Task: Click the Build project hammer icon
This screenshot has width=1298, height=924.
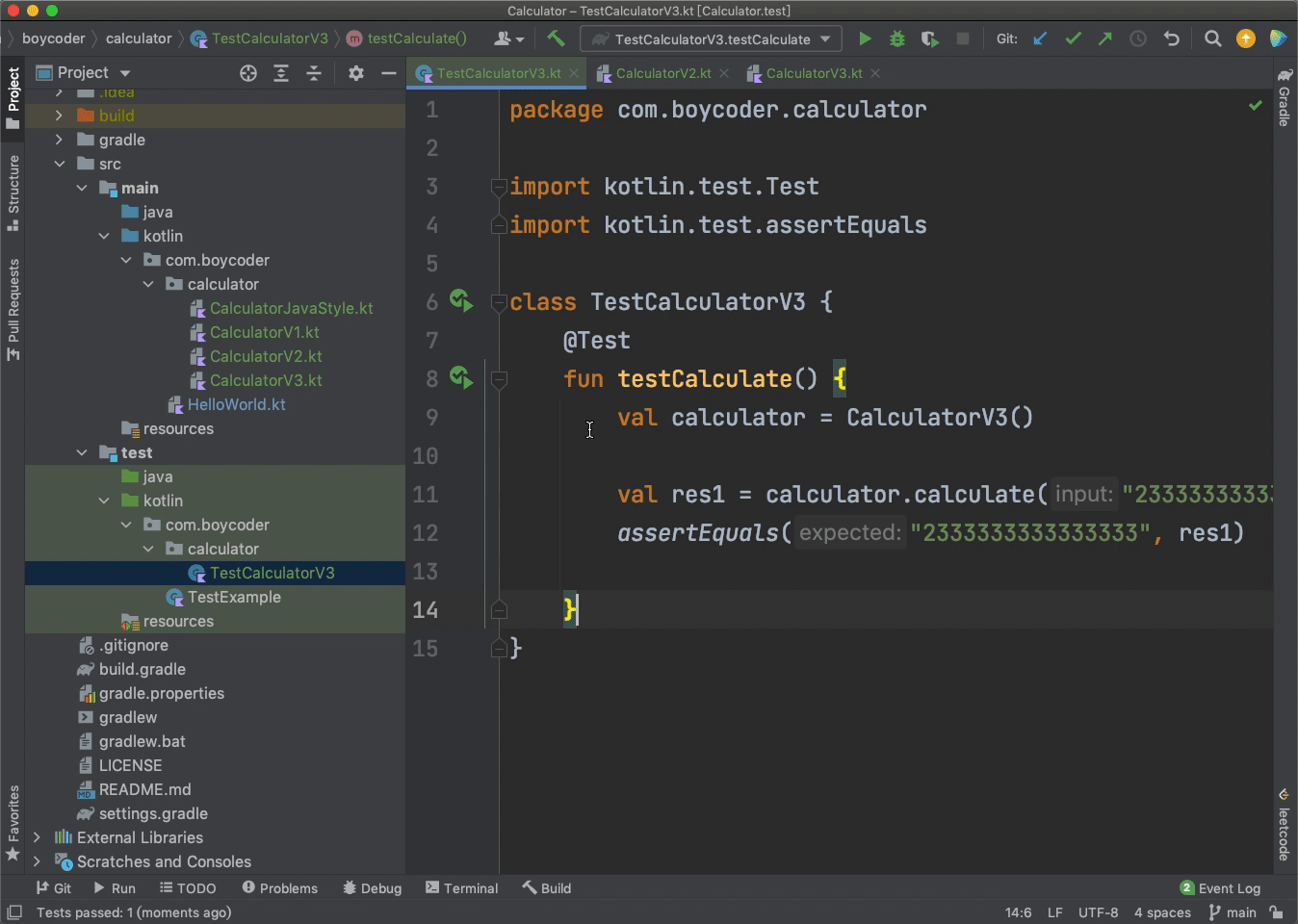Action: pyautogui.click(x=556, y=38)
